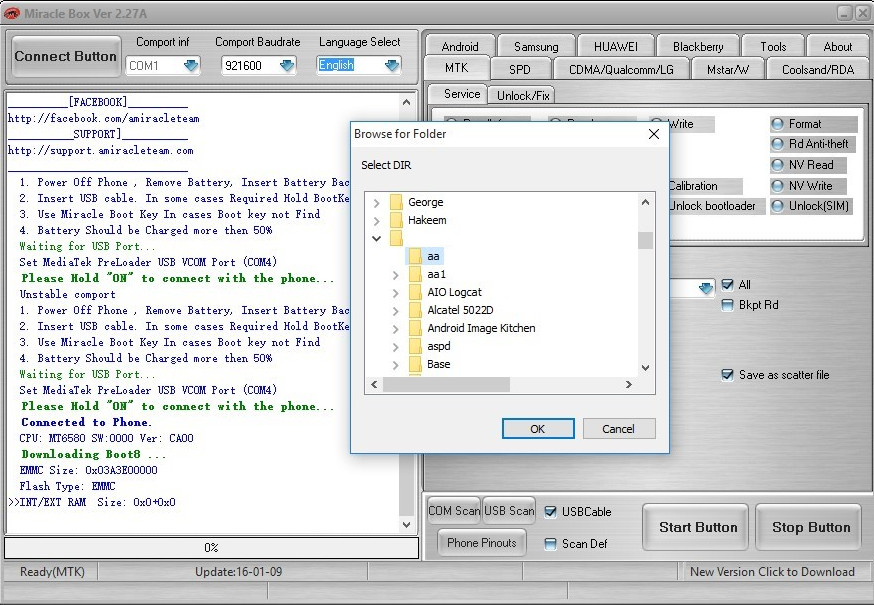Expand the Android Image Kitchen node
The image size is (874, 605).
click(x=396, y=328)
